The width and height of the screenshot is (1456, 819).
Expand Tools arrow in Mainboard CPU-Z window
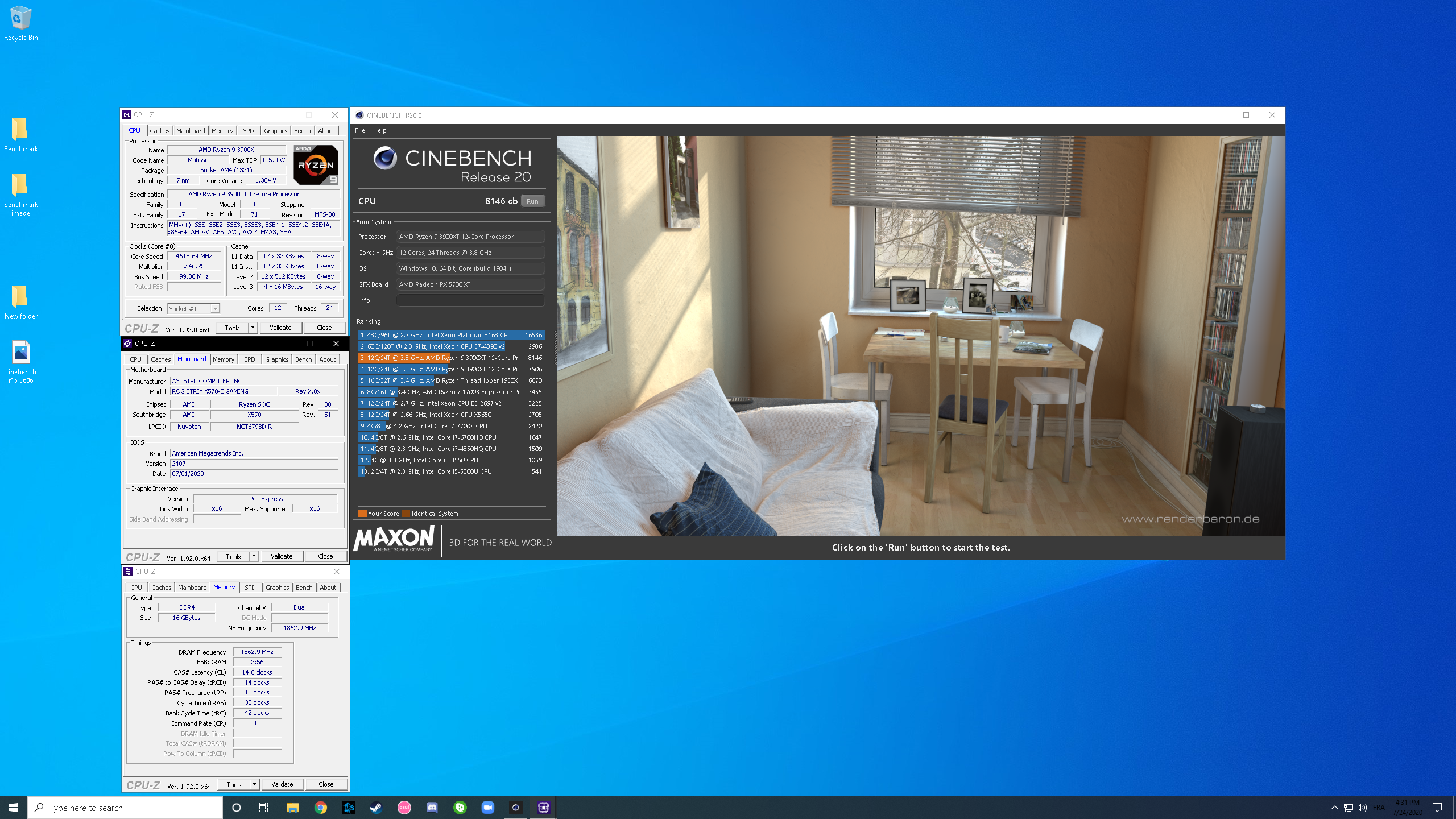[254, 556]
